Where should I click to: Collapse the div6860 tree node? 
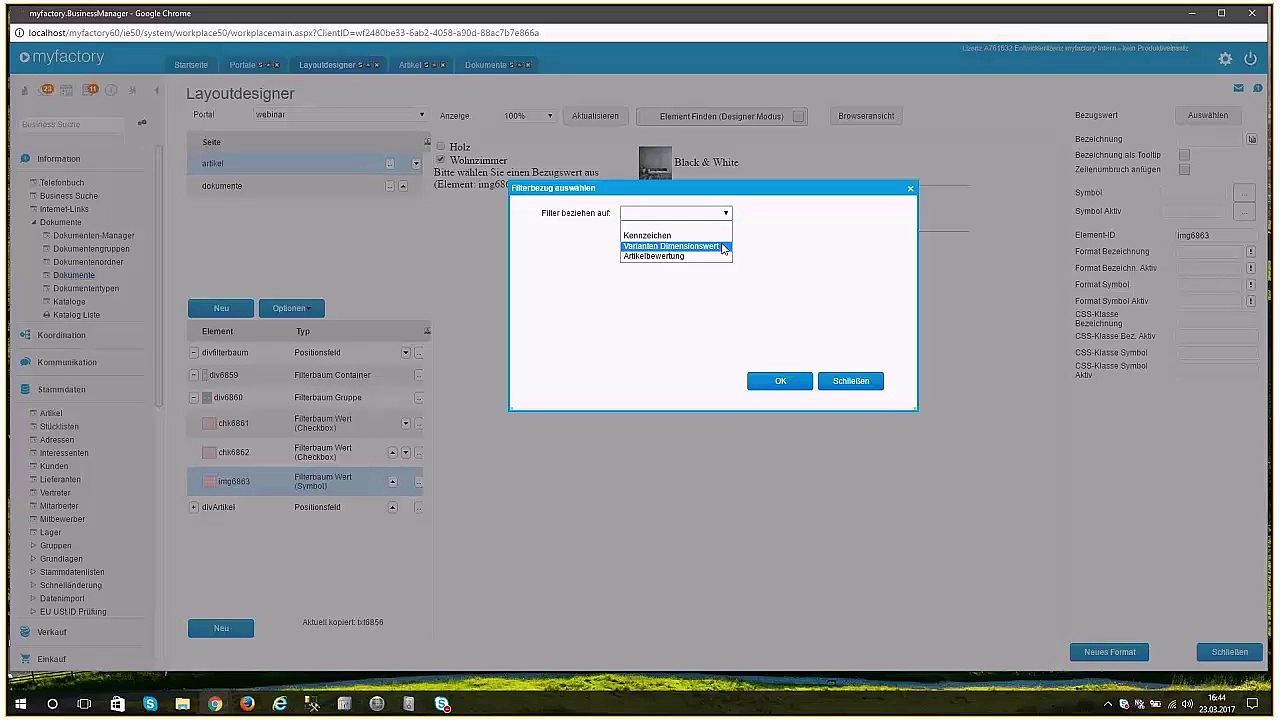194,398
